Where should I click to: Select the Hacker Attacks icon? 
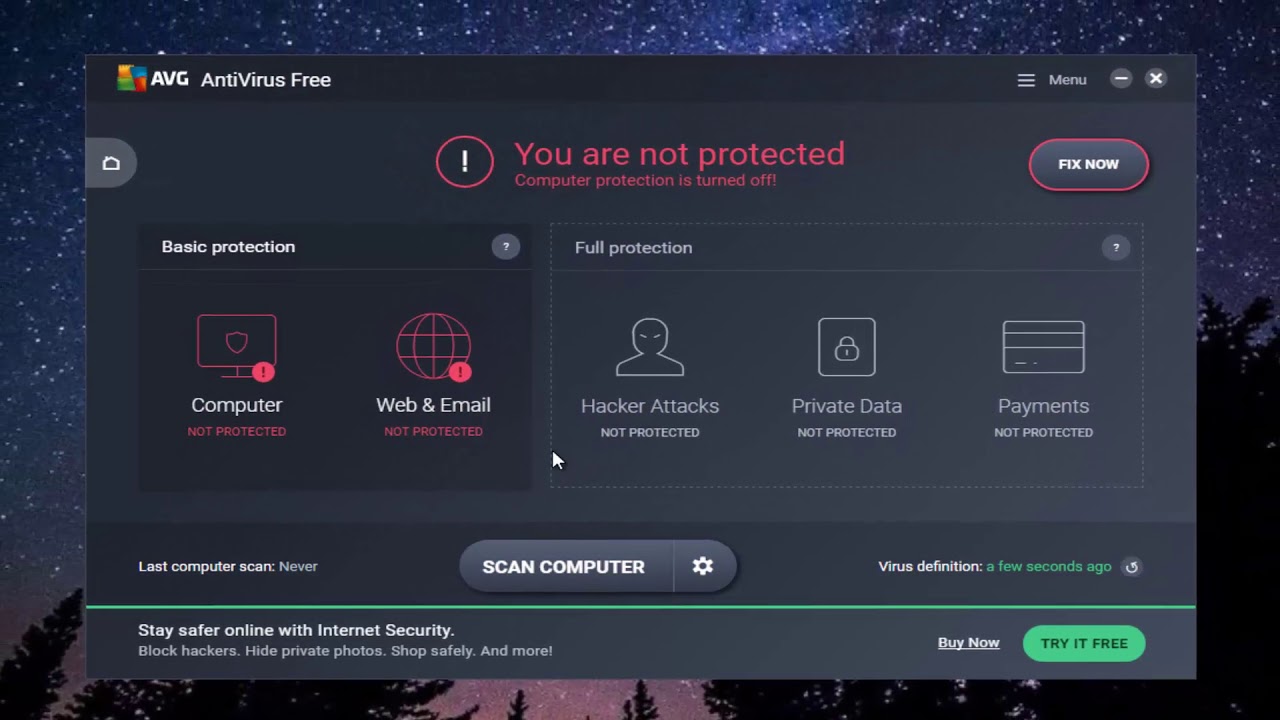(650, 347)
